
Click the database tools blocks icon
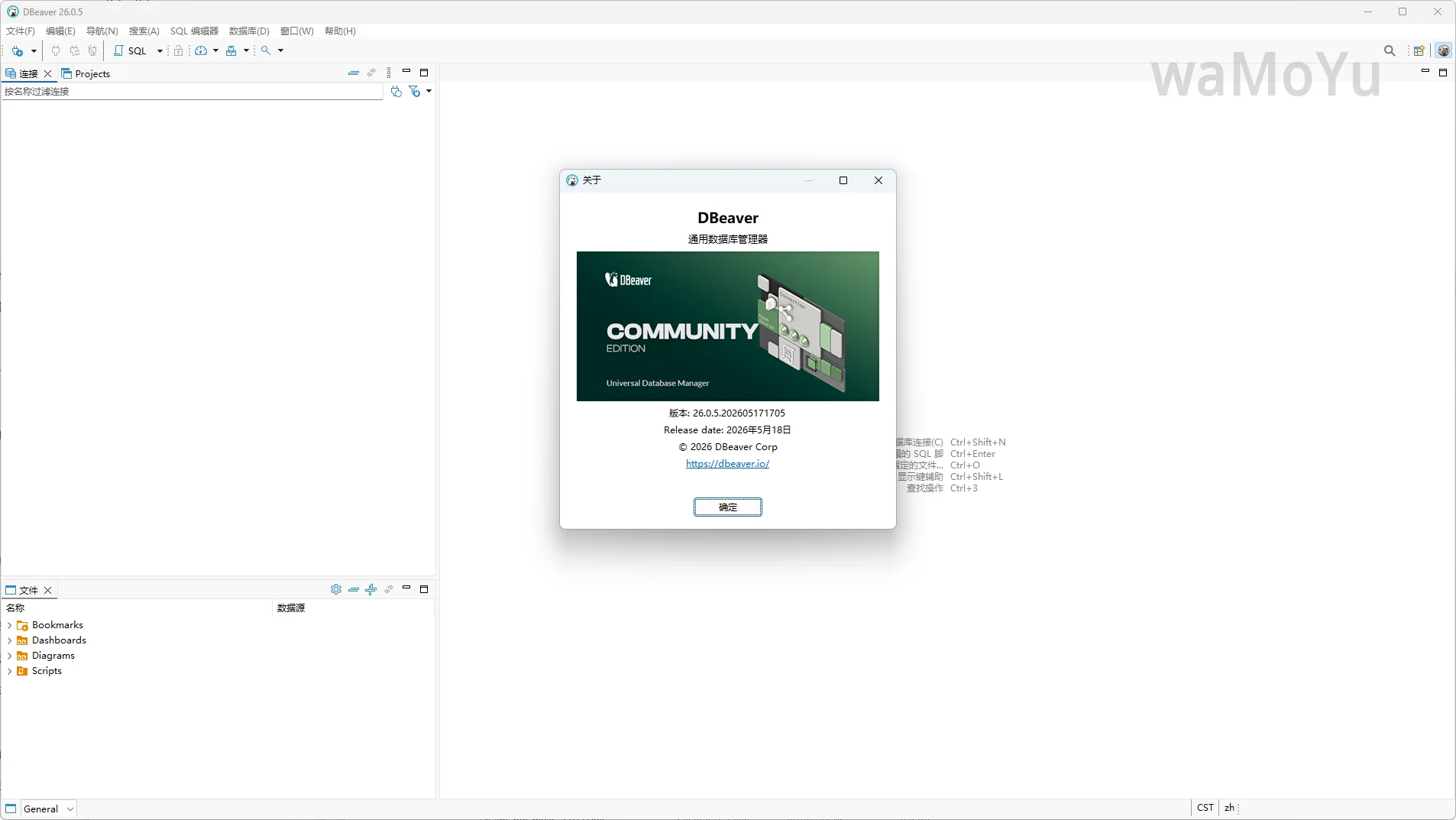[x=231, y=50]
